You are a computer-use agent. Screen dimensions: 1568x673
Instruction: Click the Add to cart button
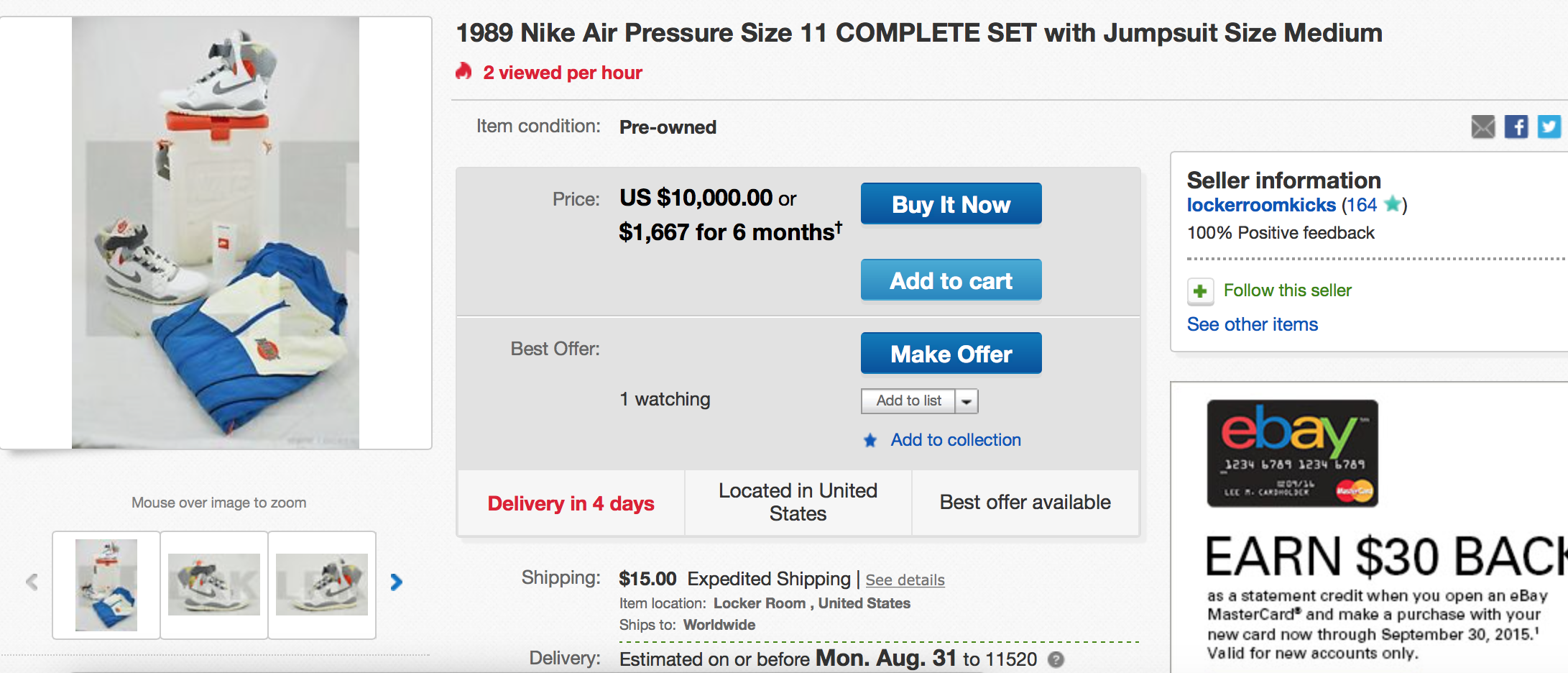point(951,280)
